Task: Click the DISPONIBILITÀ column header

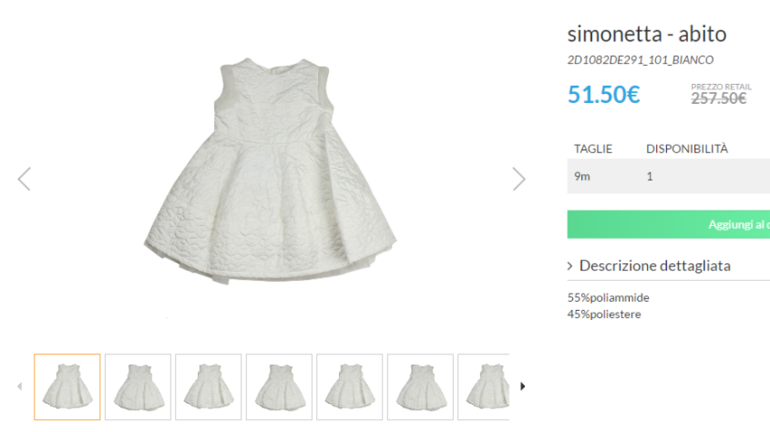Action: pos(687,149)
